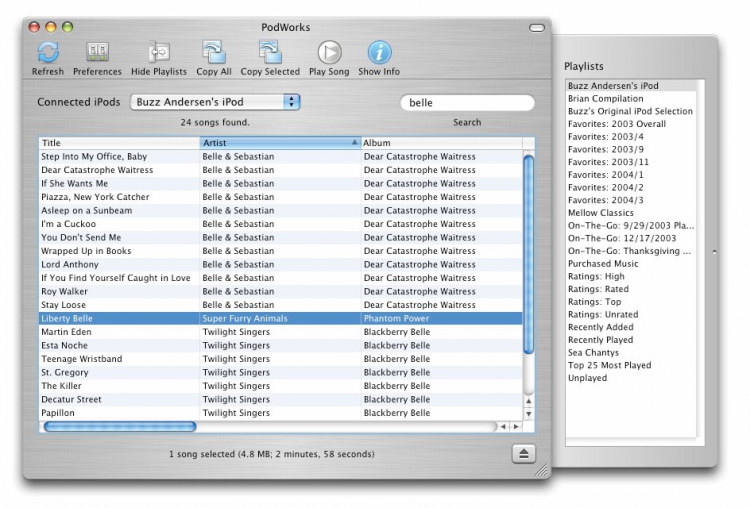Sort songs by the Album column header
Screen dimensions: 750x508
point(440,143)
